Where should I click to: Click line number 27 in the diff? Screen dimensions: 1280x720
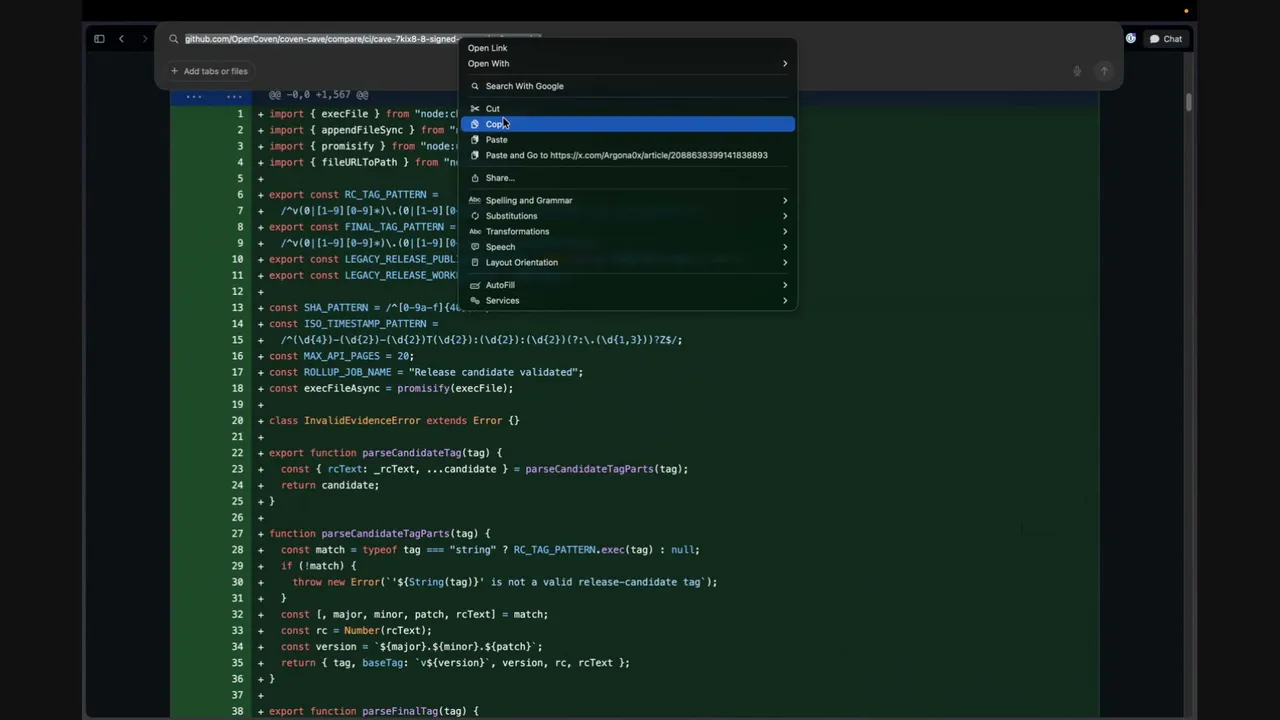click(237, 534)
